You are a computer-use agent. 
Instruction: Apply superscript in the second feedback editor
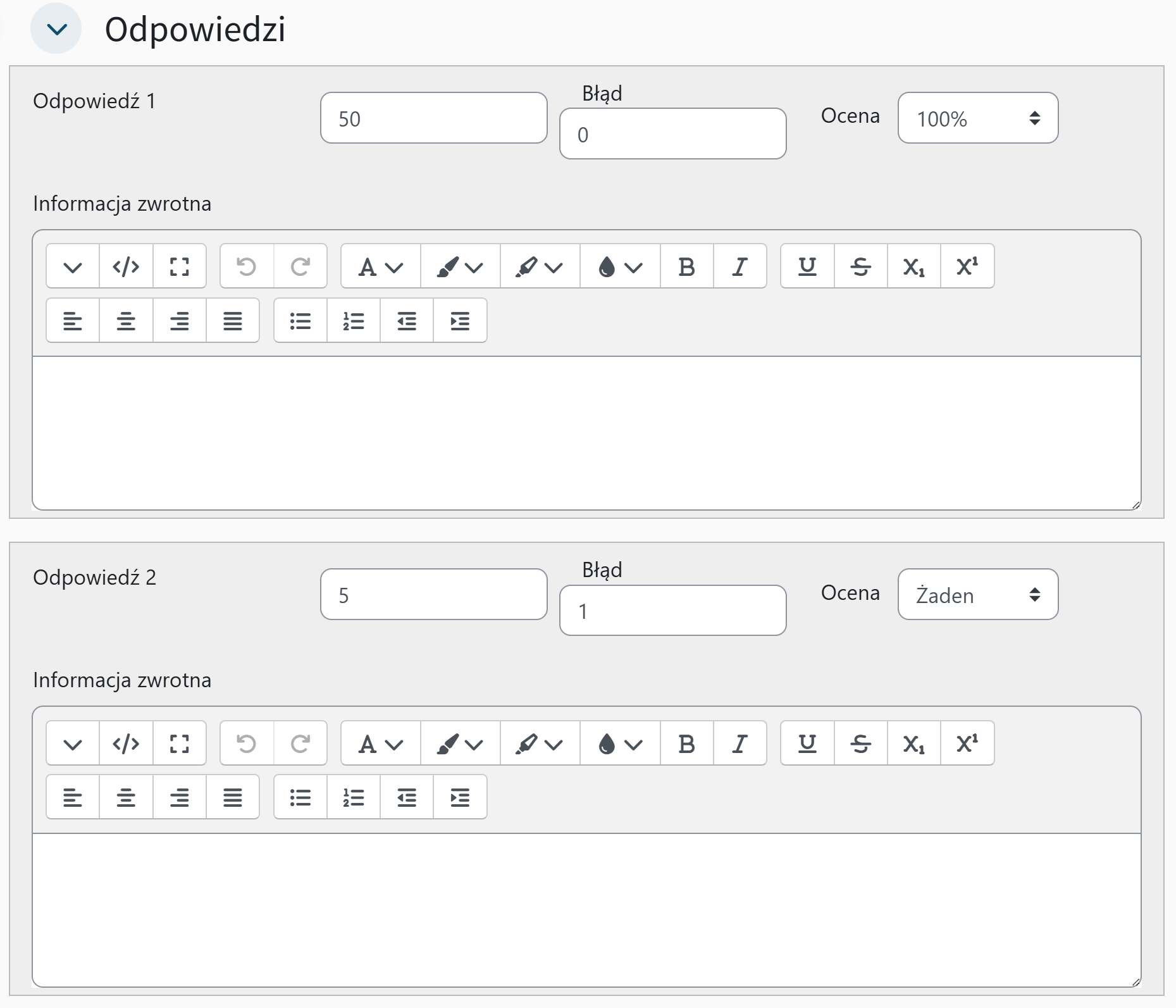967,744
